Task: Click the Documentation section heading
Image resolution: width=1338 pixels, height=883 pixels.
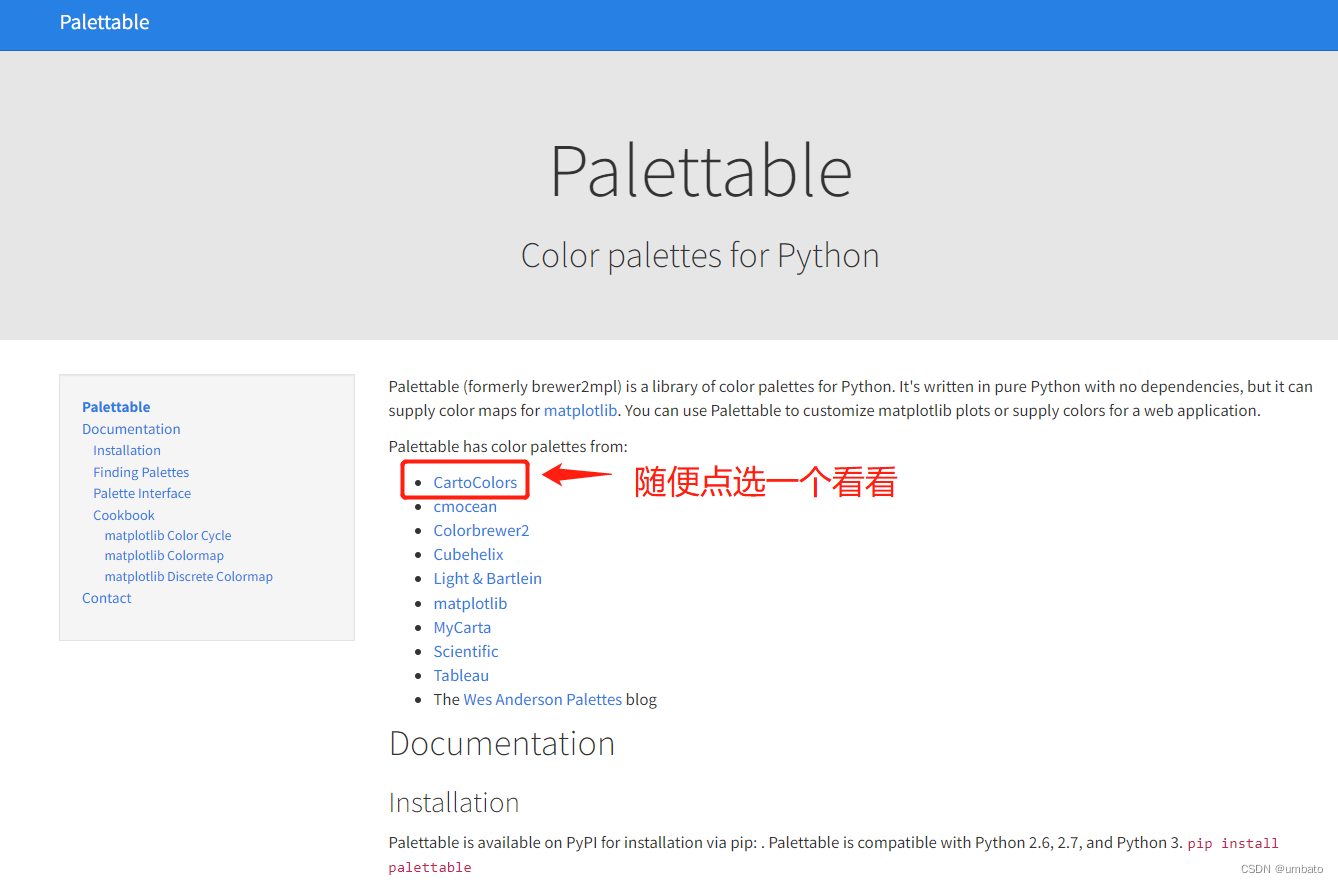Action: coord(502,743)
